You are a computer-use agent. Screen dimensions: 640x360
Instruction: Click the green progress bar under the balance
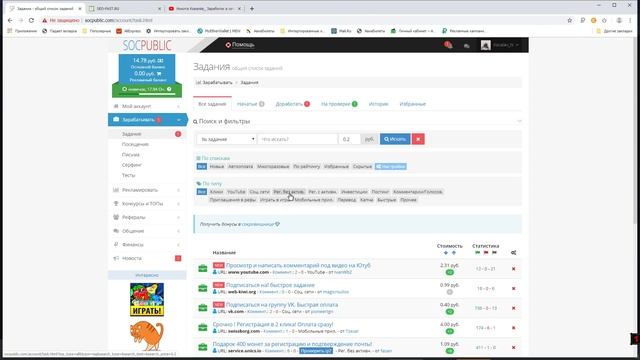(x=147, y=94)
